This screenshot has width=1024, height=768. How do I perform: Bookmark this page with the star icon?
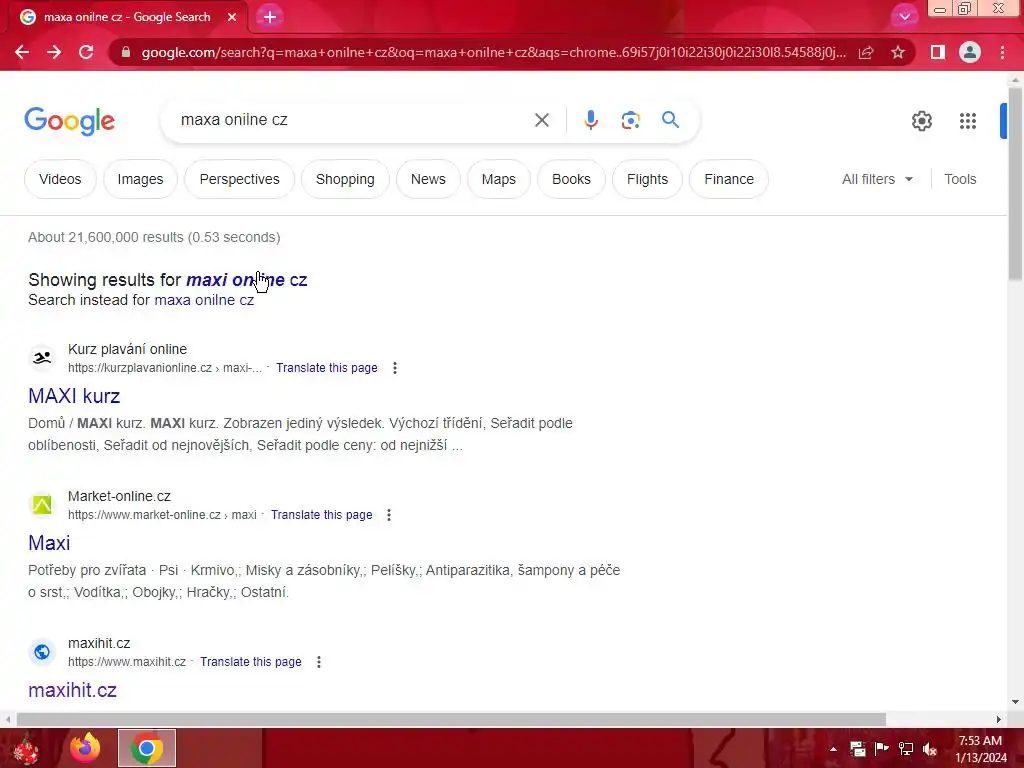898,52
